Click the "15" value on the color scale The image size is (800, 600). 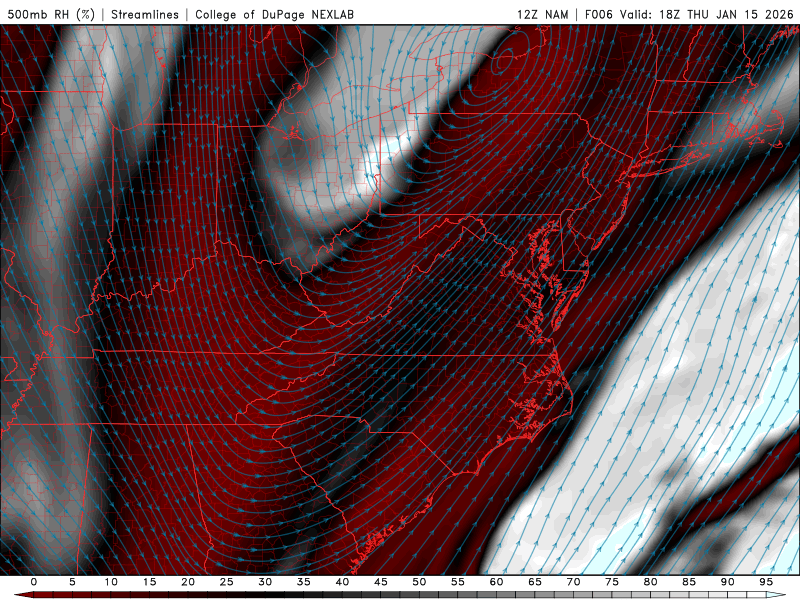pos(149,582)
